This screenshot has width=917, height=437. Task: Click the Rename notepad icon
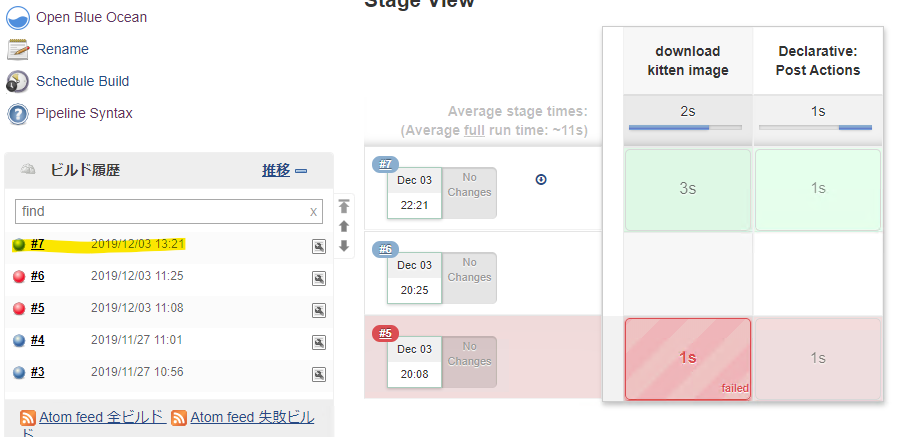18,49
